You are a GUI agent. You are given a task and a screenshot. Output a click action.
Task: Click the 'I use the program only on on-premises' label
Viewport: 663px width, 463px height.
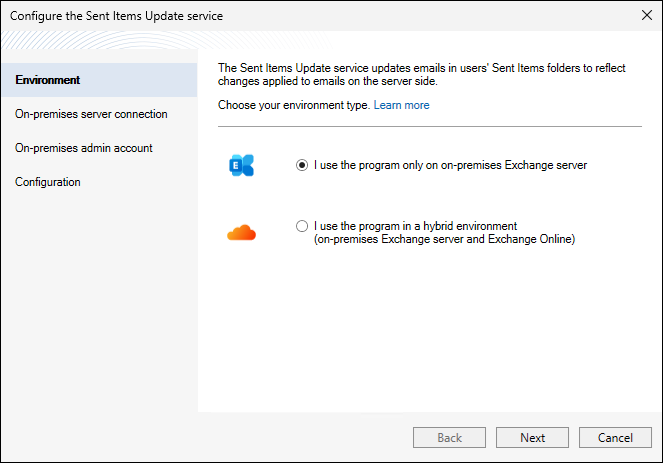coord(450,166)
